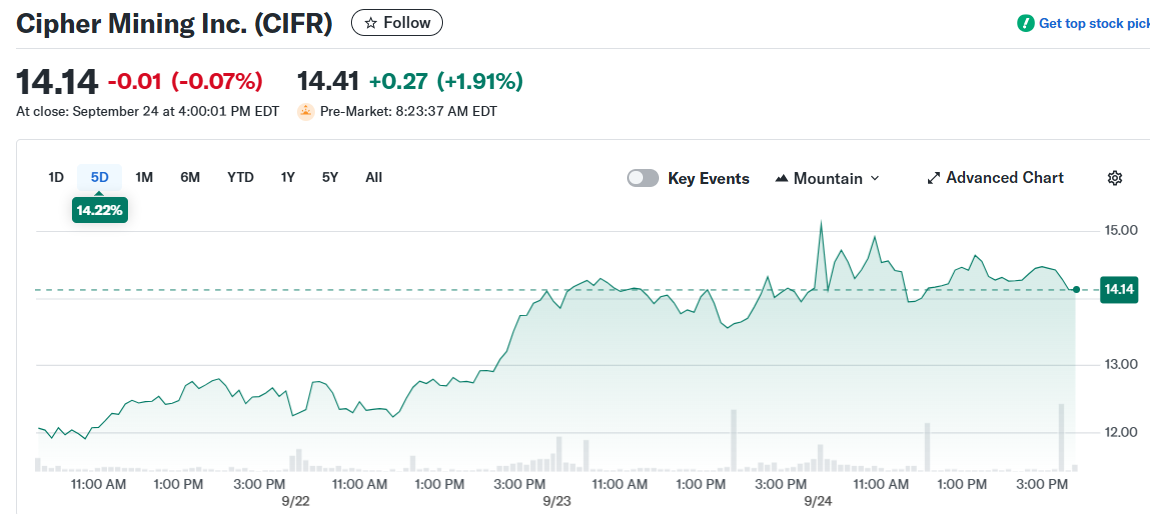Open the Mountain chart type dropdown
The height and width of the screenshot is (514, 1150).
pos(827,178)
